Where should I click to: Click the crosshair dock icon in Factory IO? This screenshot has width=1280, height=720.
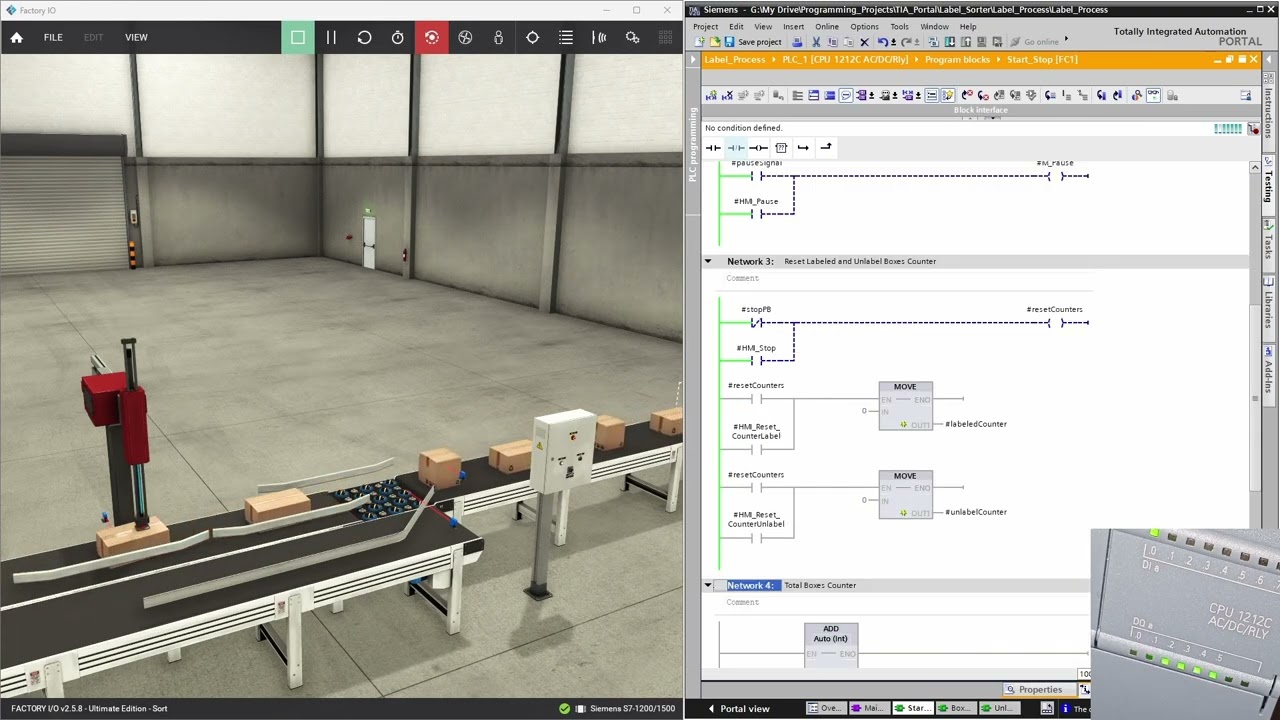tap(532, 37)
